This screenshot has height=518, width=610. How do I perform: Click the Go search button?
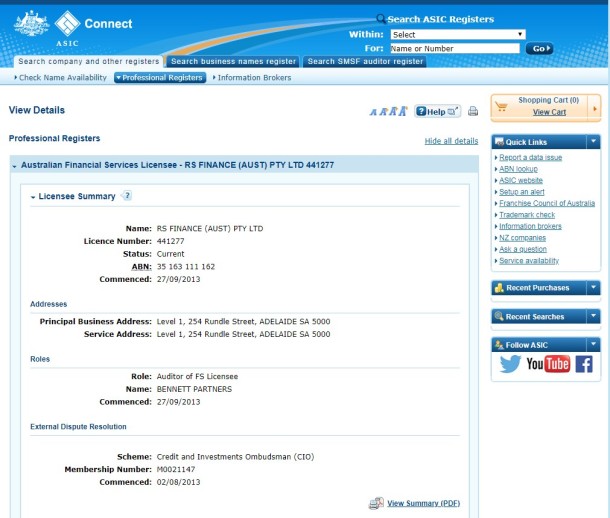click(539, 49)
